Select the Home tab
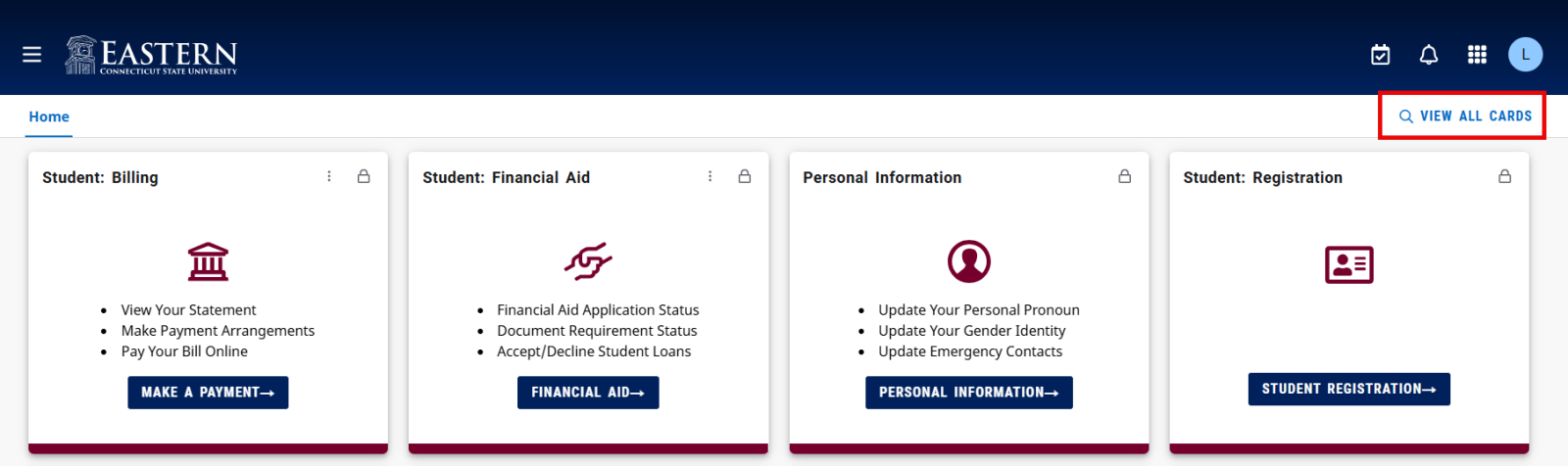 [49, 116]
